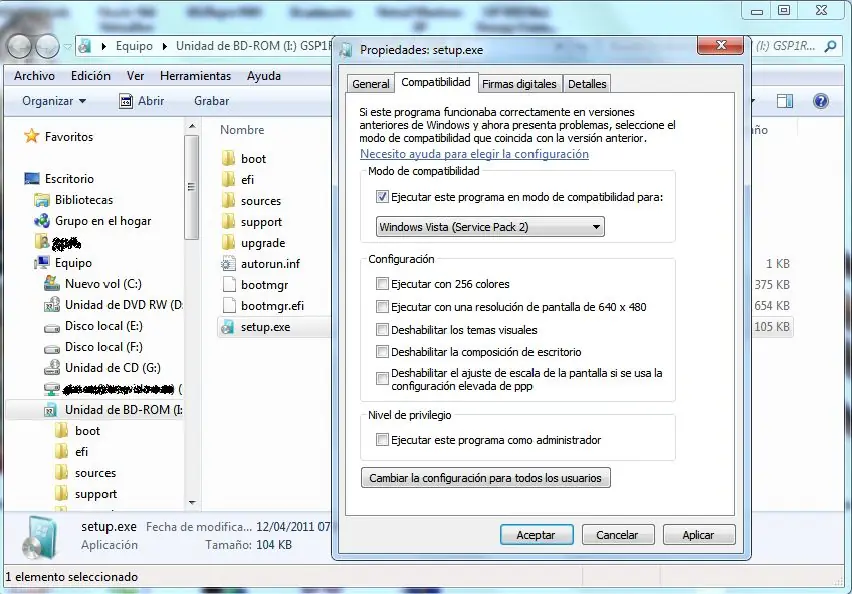Click the Equipo computer icon in sidebar
The image size is (852, 594).
pyautogui.click(x=41, y=262)
